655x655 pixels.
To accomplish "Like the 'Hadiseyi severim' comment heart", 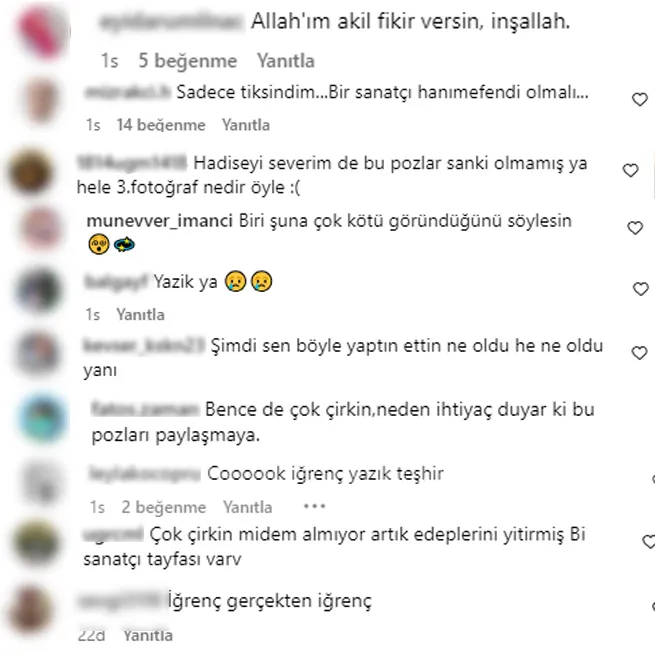I will coord(630,170).
